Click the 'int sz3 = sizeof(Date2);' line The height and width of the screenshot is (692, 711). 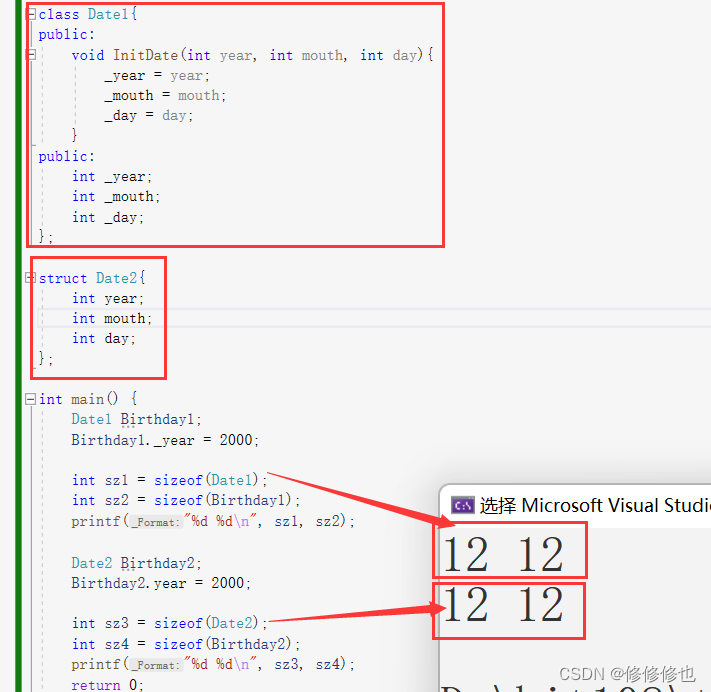click(x=170, y=623)
